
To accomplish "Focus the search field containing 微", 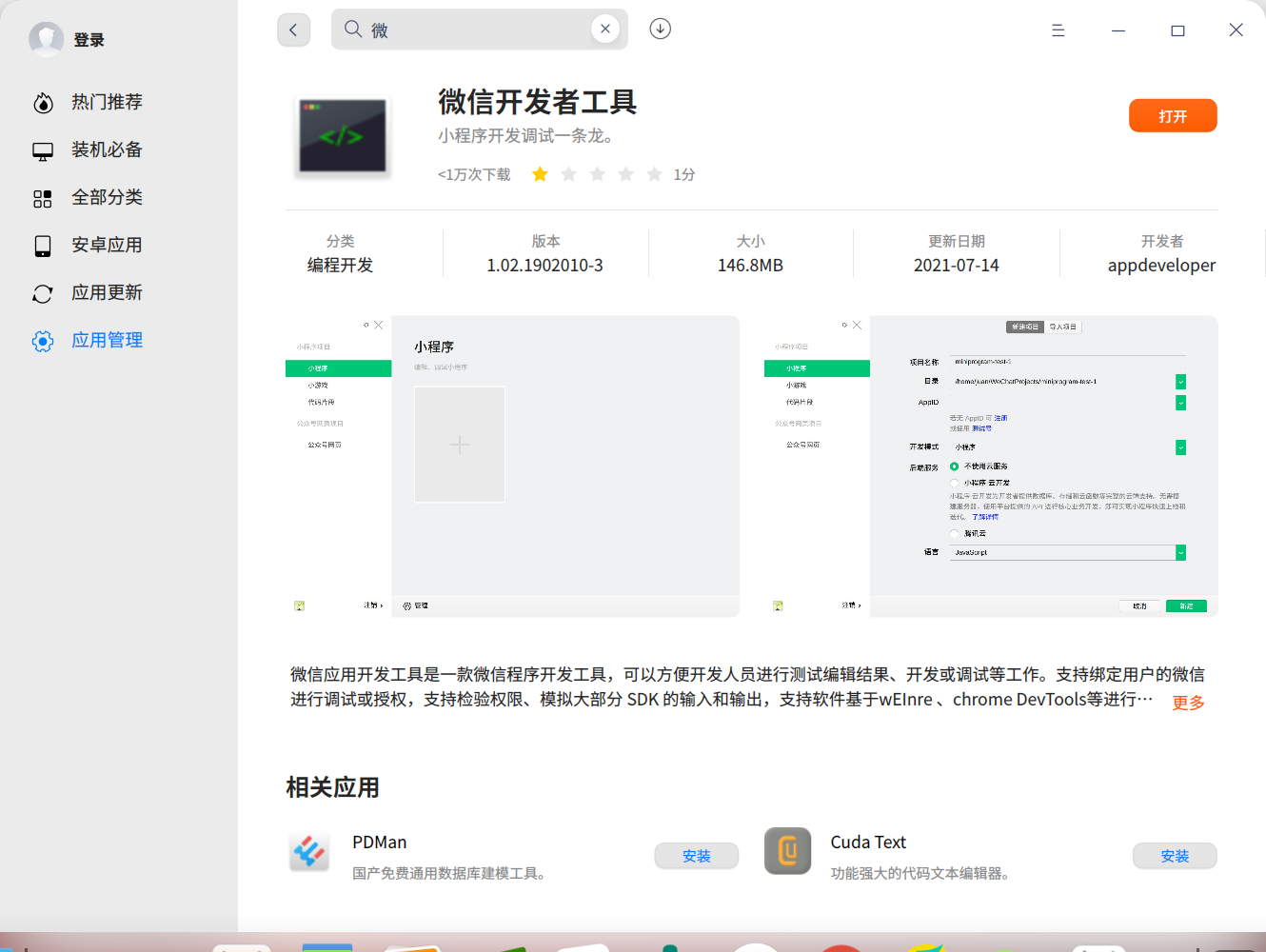I will pyautogui.click(x=479, y=30).
